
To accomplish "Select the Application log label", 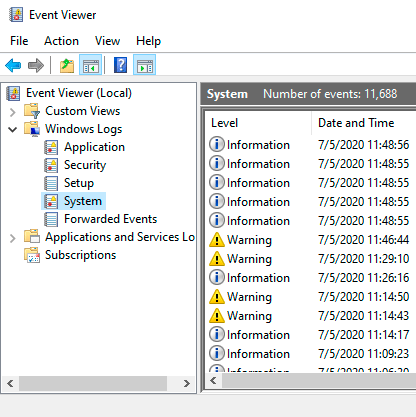I will click(x=94, y=147).
